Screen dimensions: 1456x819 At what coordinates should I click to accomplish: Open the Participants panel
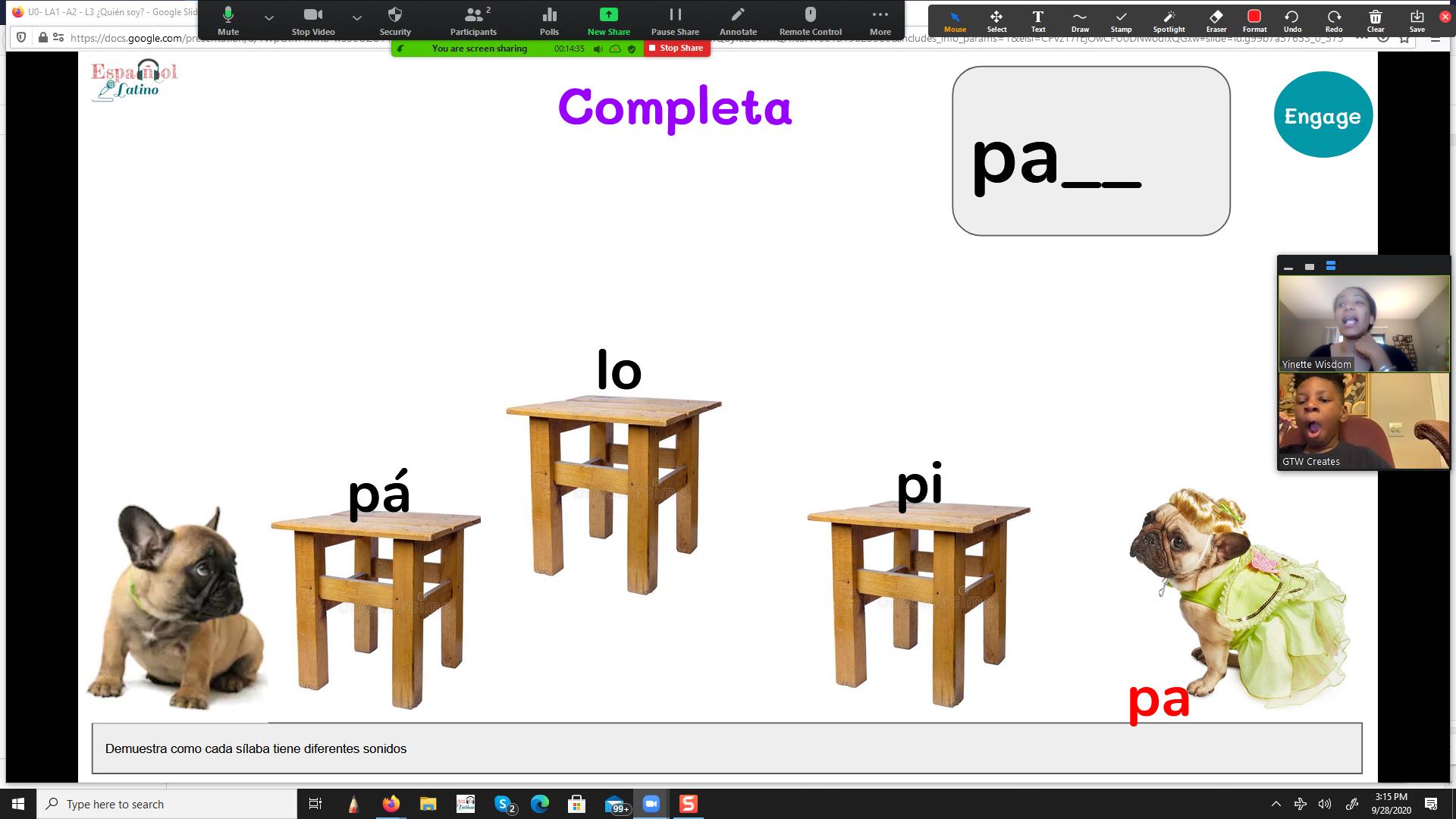tap(473, 20)
